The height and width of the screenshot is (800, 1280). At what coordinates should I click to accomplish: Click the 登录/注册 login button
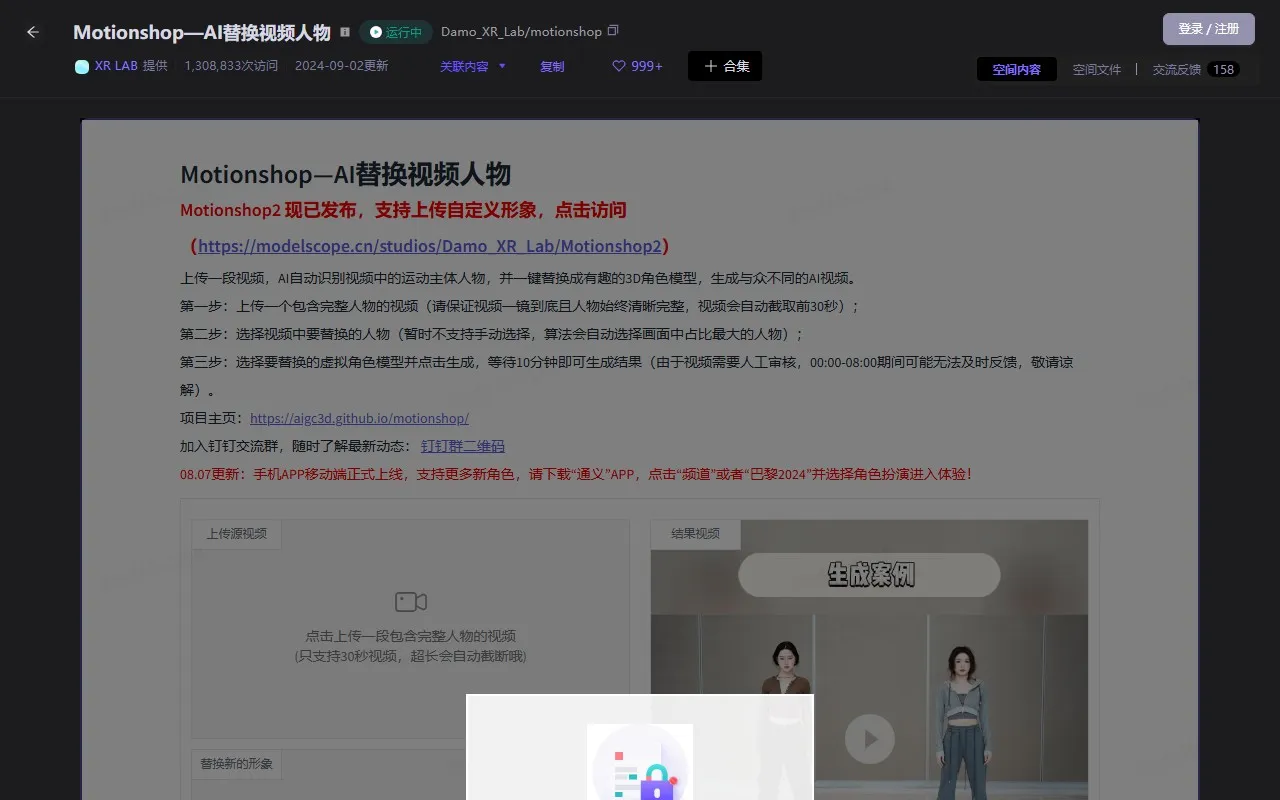[1208, 29]
